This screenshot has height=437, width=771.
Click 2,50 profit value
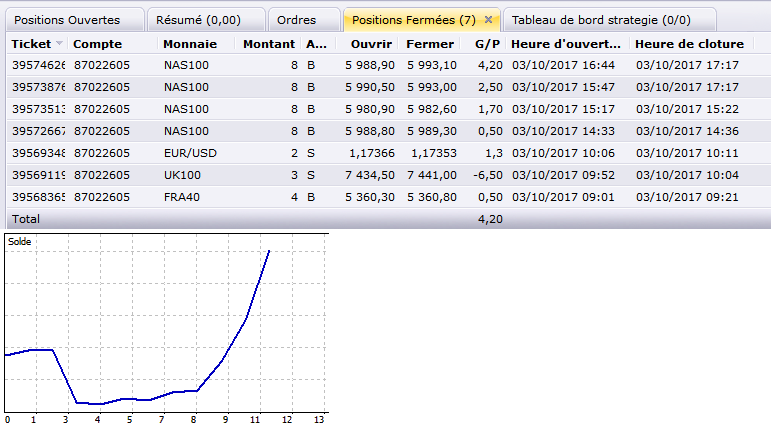(490, 87)
